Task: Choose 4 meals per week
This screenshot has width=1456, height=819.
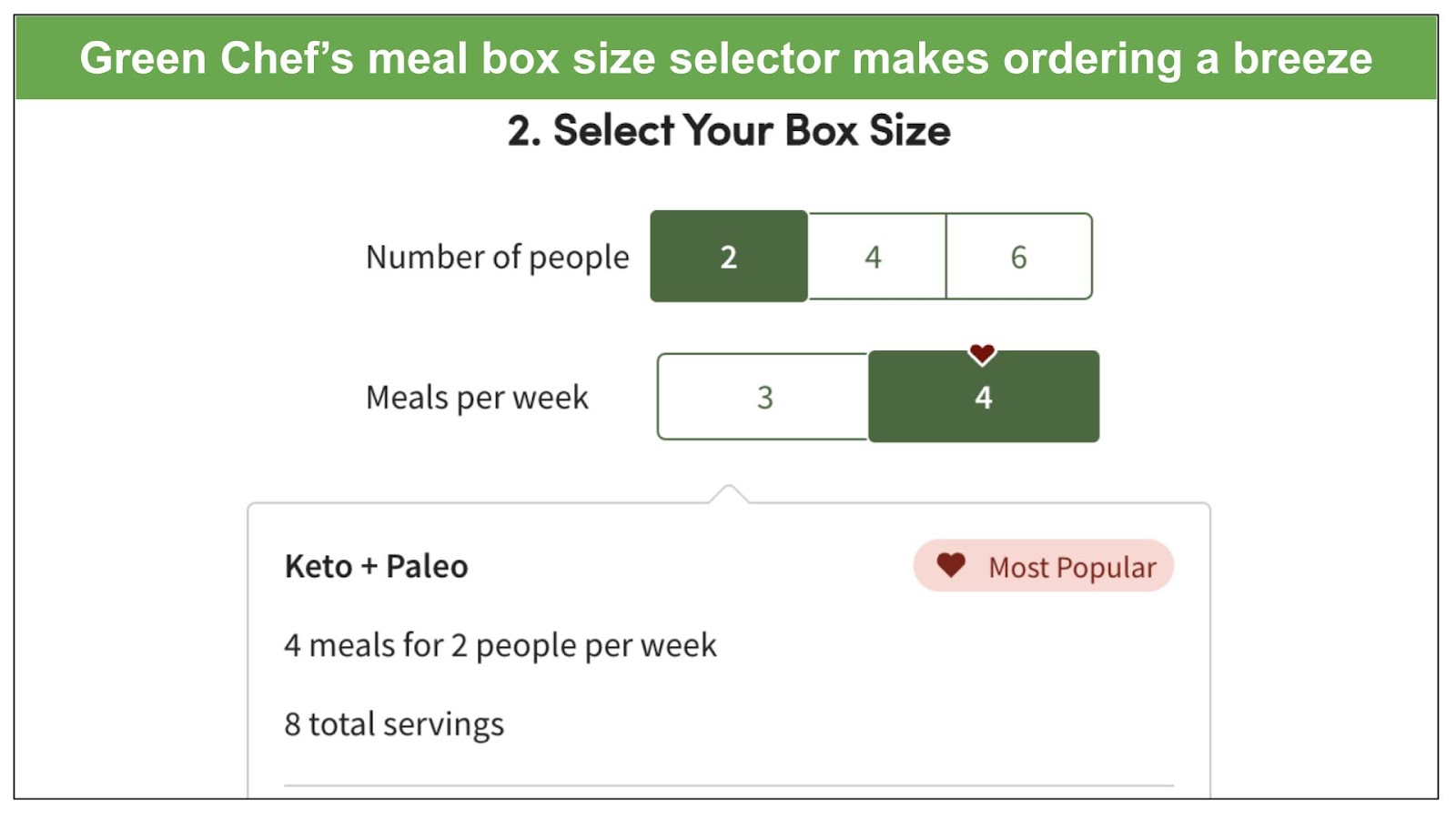Action: click(x=984, y=397)
